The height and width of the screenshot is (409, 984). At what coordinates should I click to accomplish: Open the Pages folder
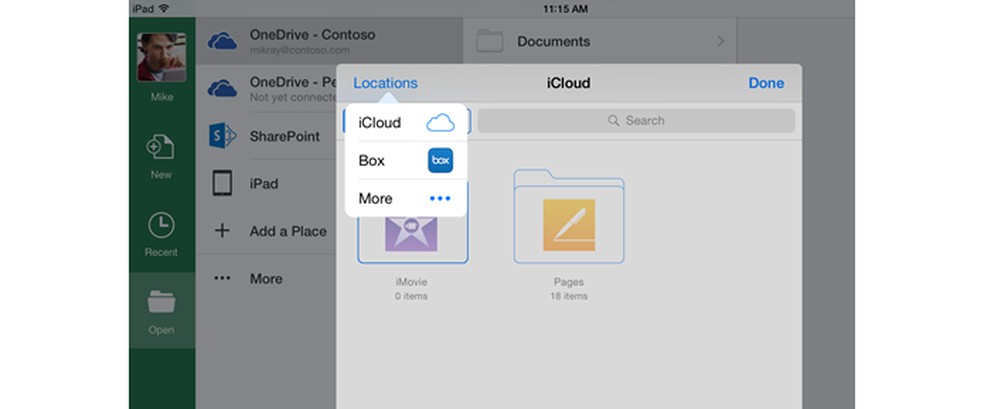tap(569, 216)
